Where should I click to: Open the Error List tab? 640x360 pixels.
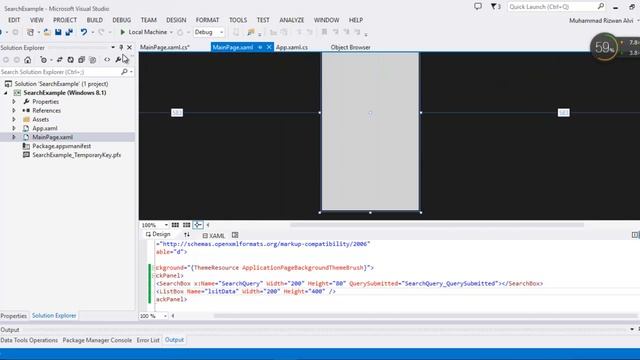point(148,340)
